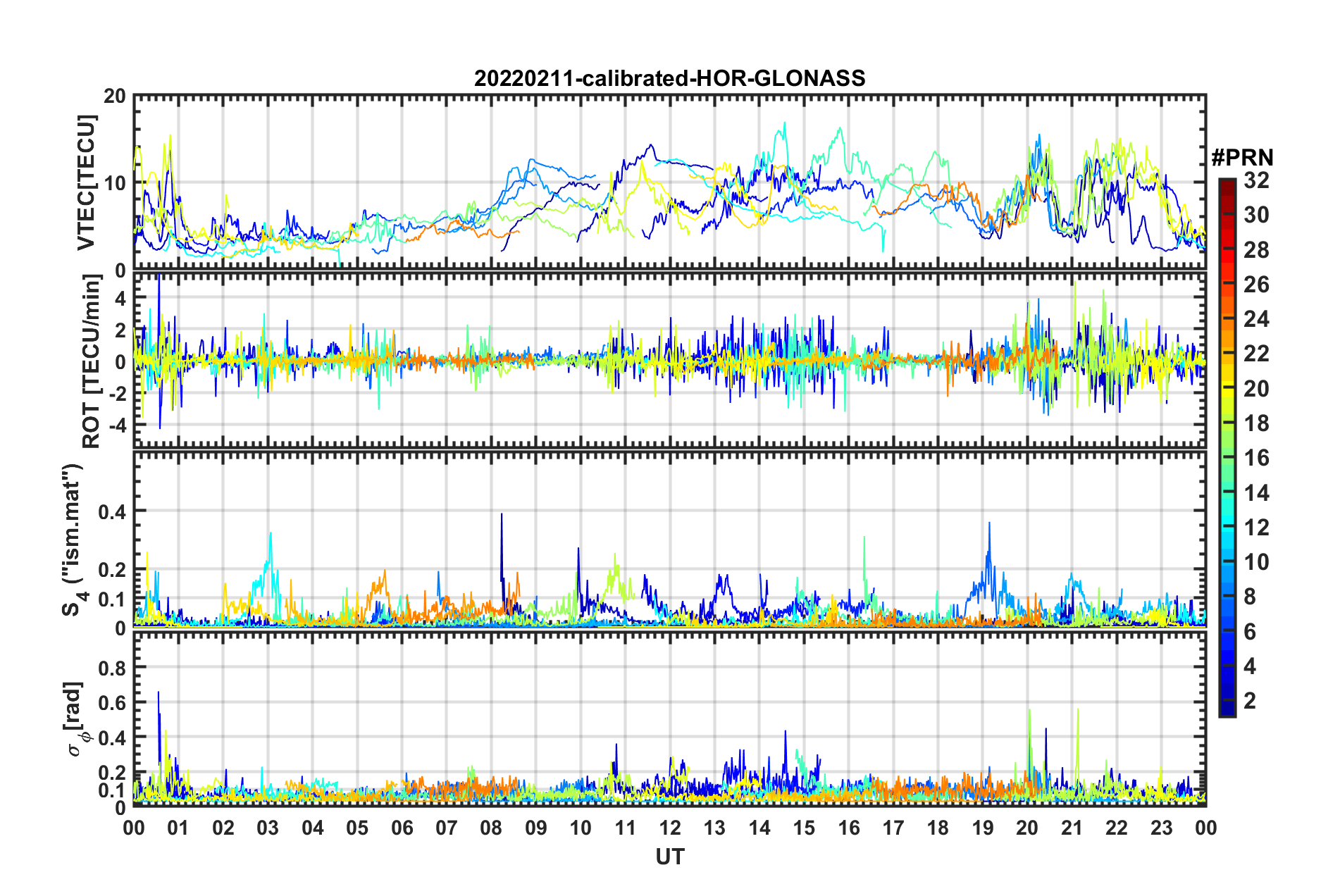Click the plot title 20220211-calibrated-HOR-GLONASS
The image size is (1340, 896).
(669, 77)
